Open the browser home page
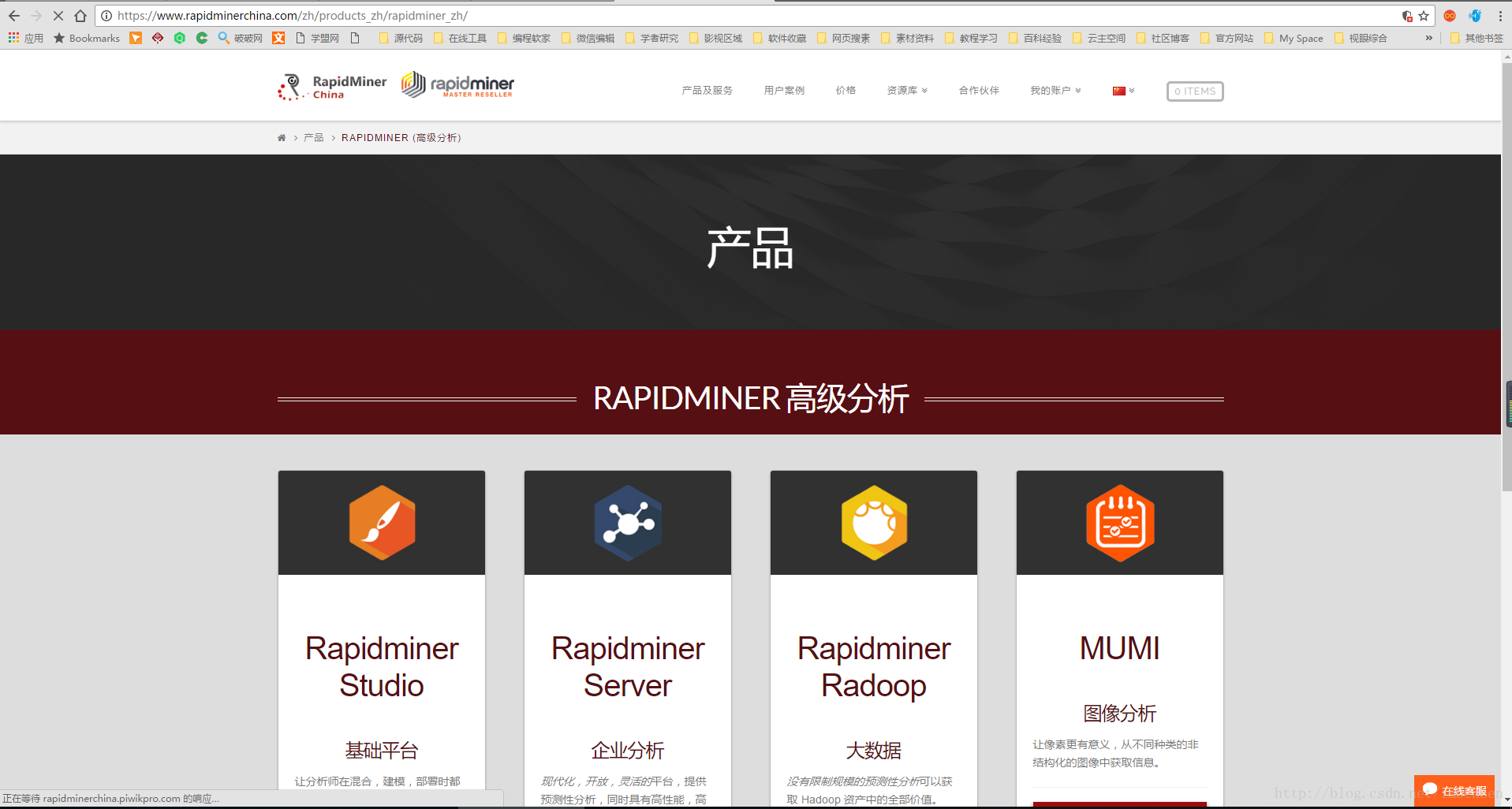 [80, 16]
